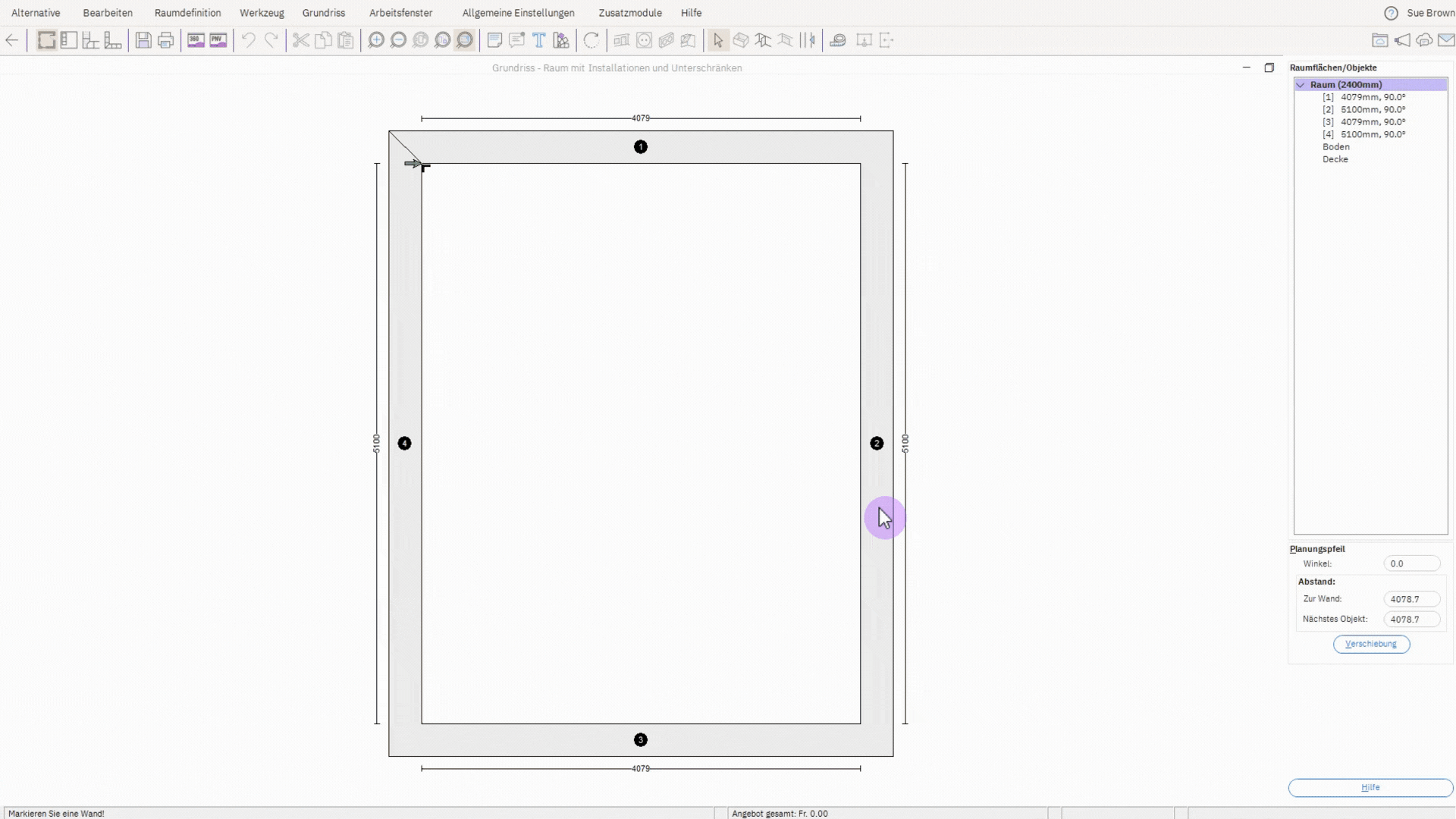Image resolution: width=1456 pixels, height=819 pixels.
Task: Click the Zoom in magnifier icon
Action: click(x=376, y=40)
